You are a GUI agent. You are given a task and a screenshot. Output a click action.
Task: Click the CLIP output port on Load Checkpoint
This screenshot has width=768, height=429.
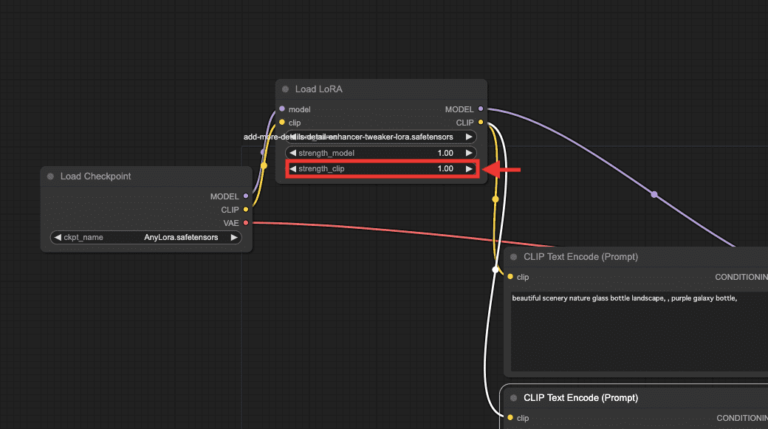246,210
